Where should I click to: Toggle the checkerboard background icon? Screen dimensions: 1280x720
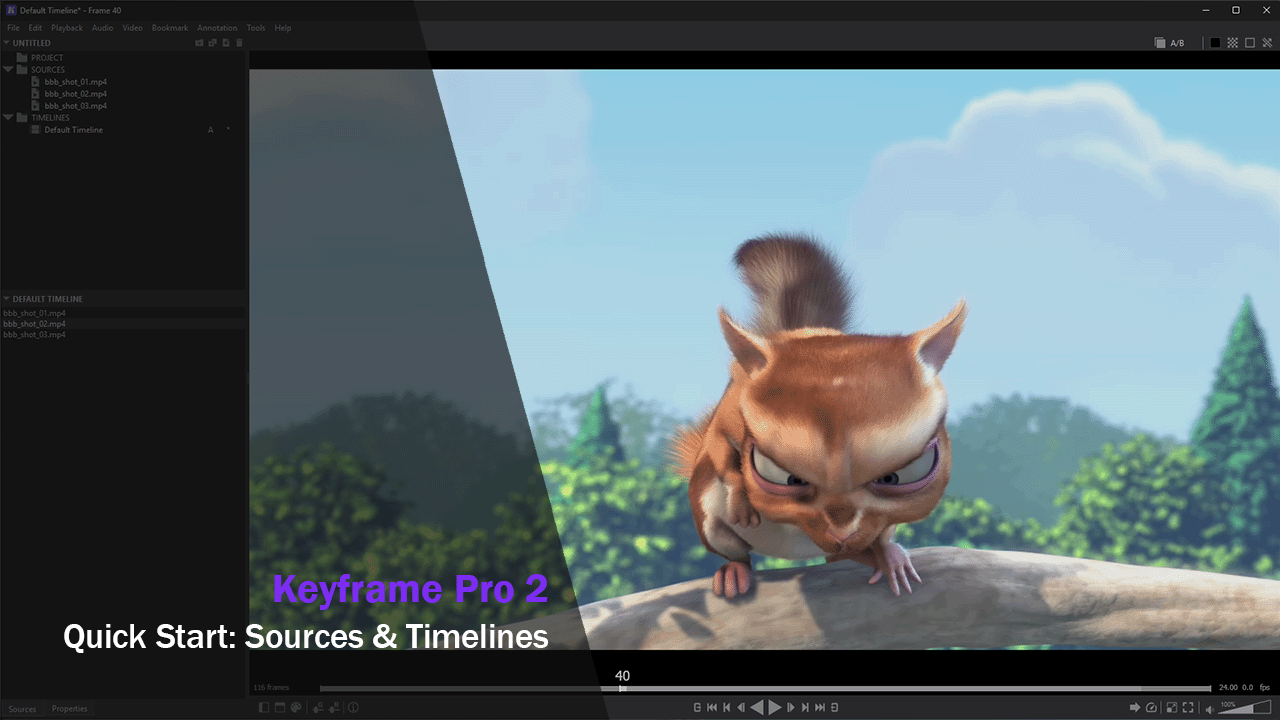pyautogui.click(x=1233, y=43)
